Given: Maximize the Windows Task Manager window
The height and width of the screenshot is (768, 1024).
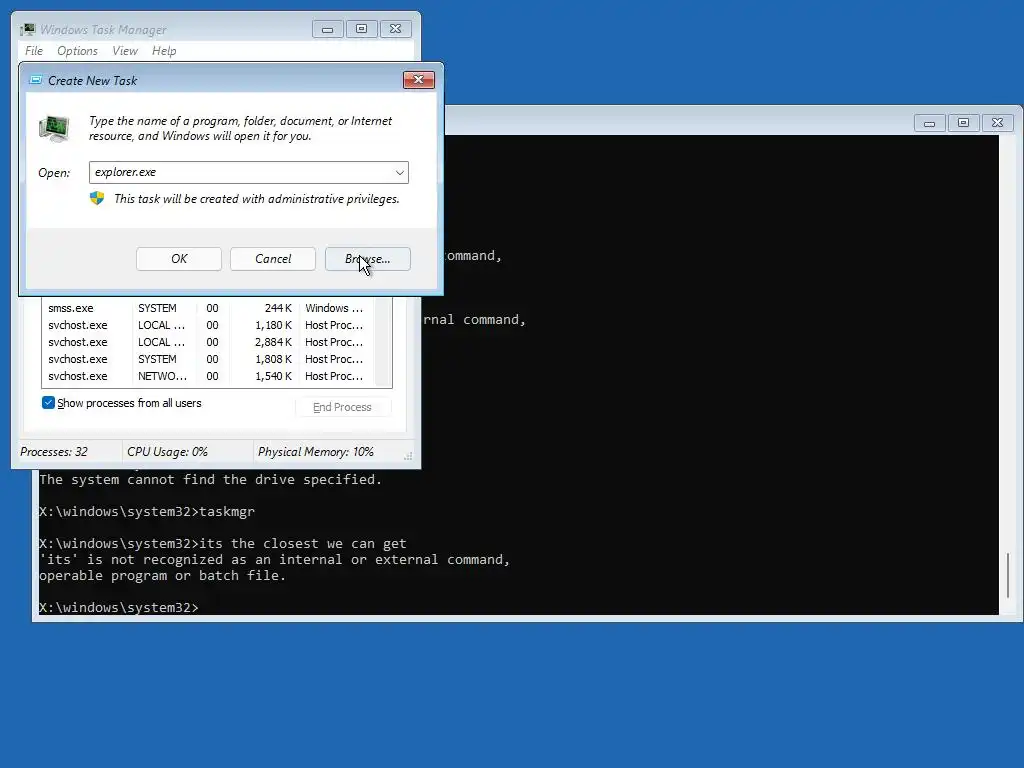Looking at the screenshot, I should click(361, 29).
